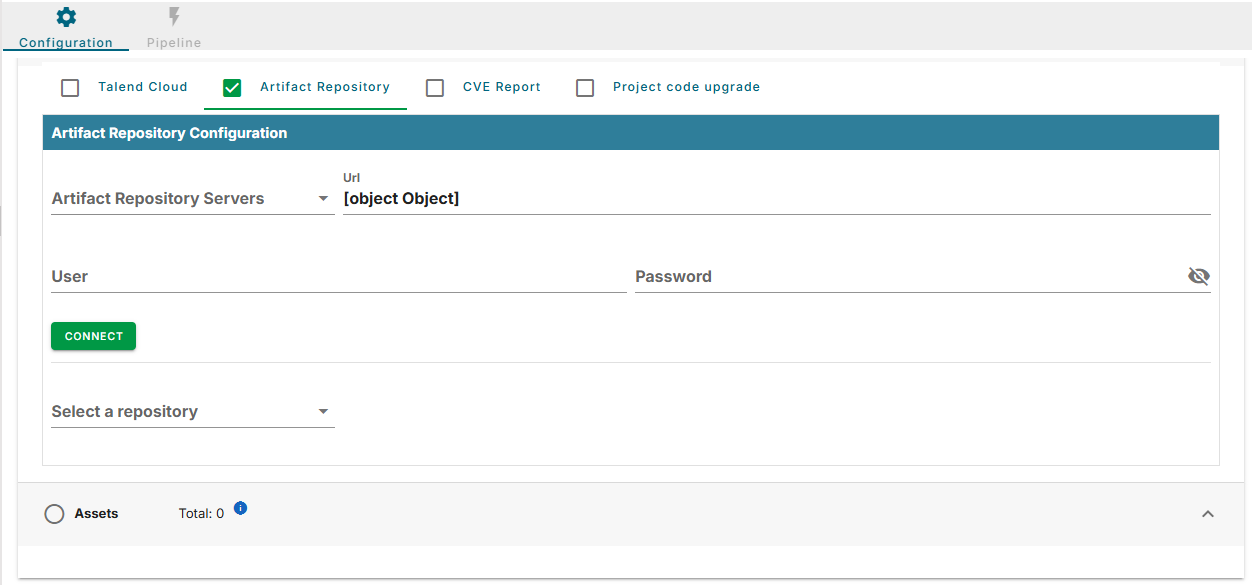This screenshot has height=585, width=1252.
Task: Switch to the Talend Cloud tab
Action: tap(143, 87)
